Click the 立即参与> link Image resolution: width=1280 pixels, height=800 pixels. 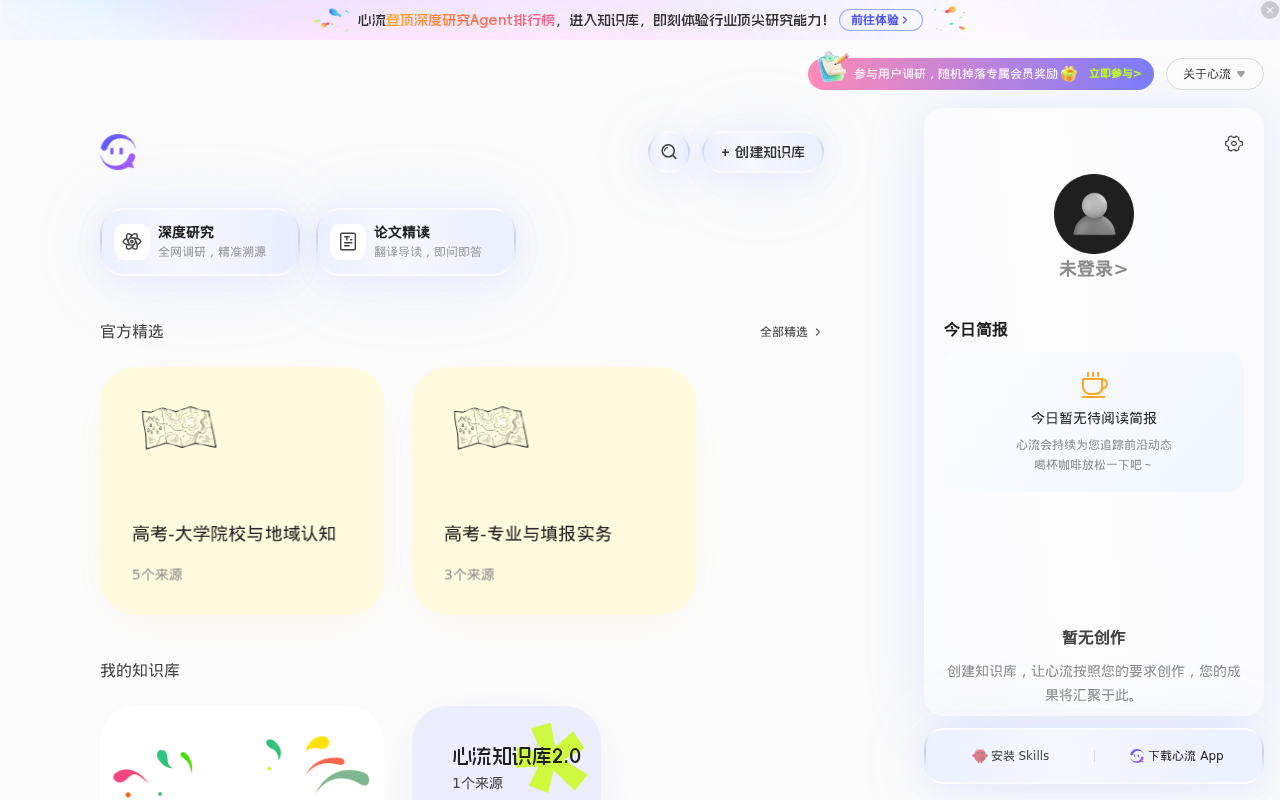[x=1115, y=74]
